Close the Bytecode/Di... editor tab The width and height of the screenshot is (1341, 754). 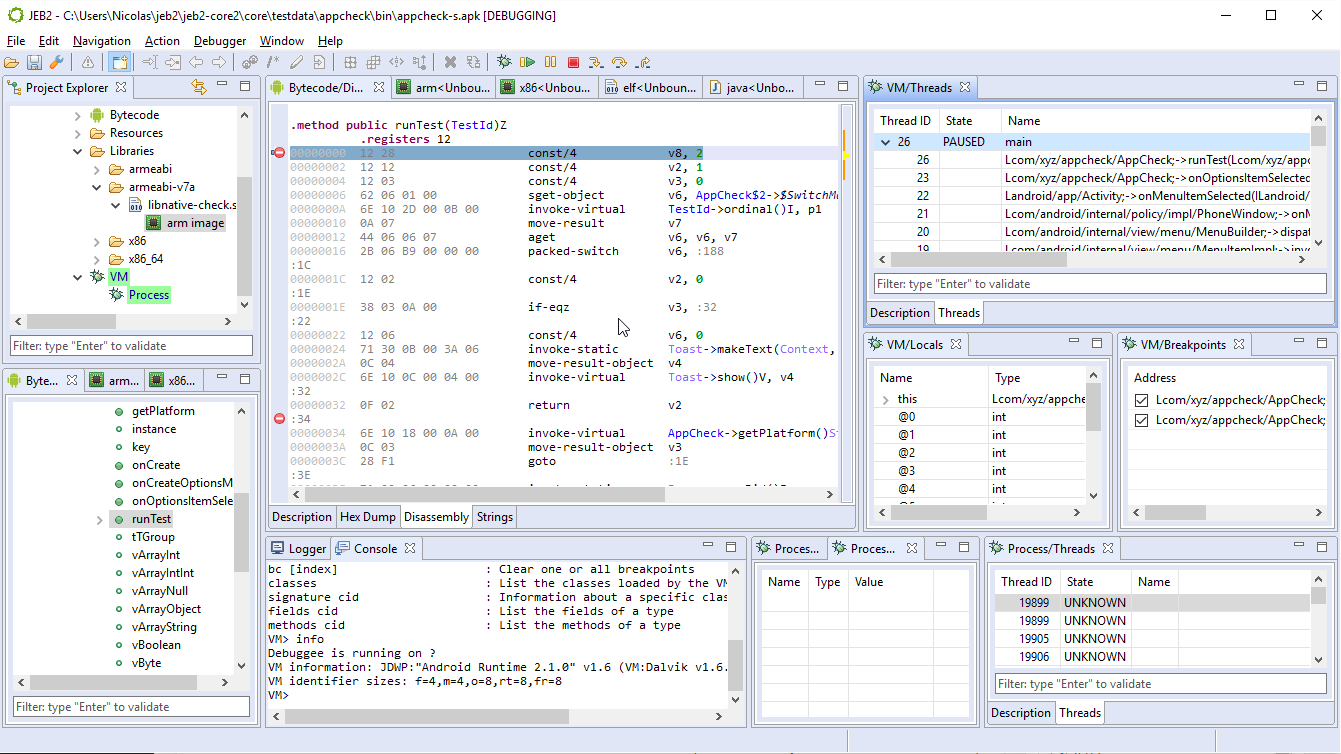pos(379,88)
